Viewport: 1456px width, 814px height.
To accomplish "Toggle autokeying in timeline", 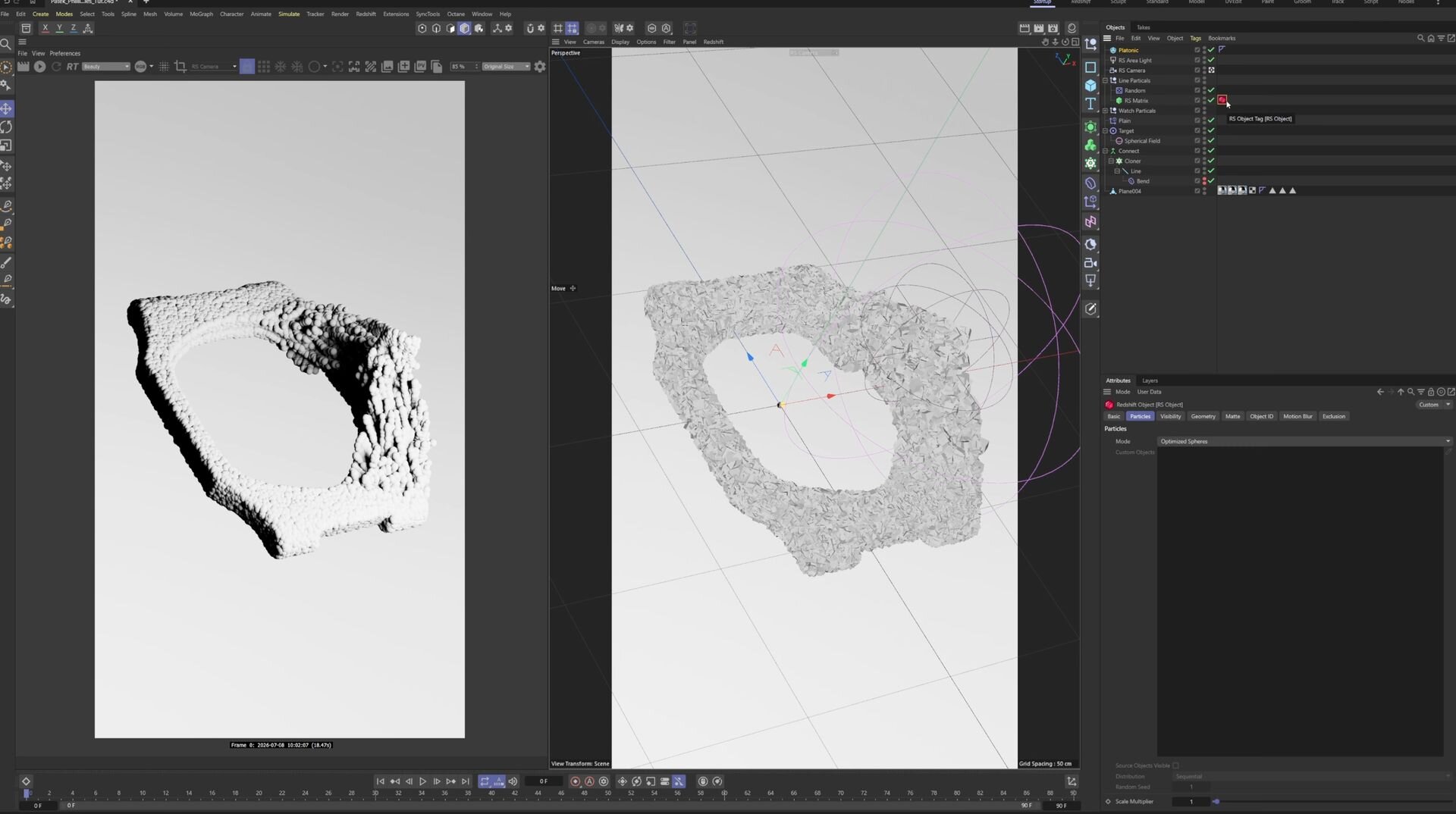I will pos(589,781).
